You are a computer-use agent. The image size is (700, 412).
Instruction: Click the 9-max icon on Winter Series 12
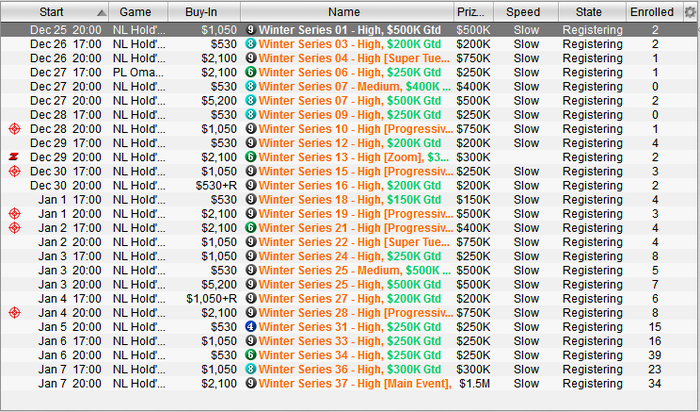(251, 143)
